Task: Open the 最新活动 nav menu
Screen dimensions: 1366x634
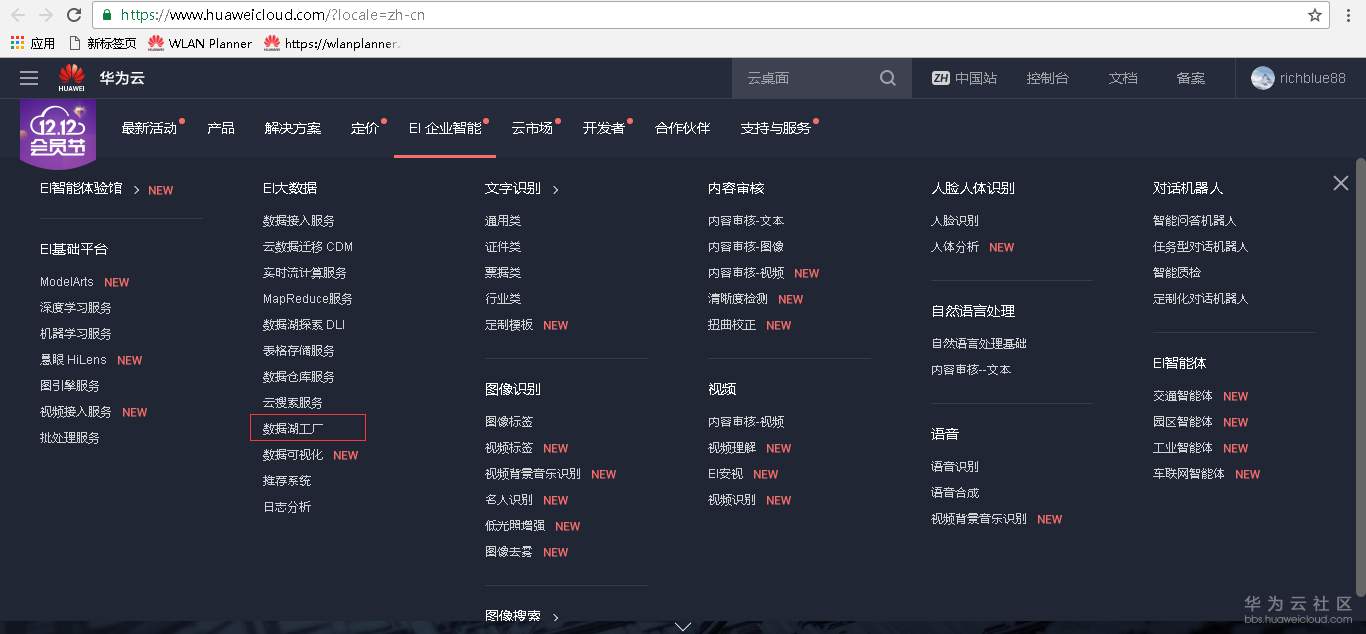Action: (x=149, y=128)
